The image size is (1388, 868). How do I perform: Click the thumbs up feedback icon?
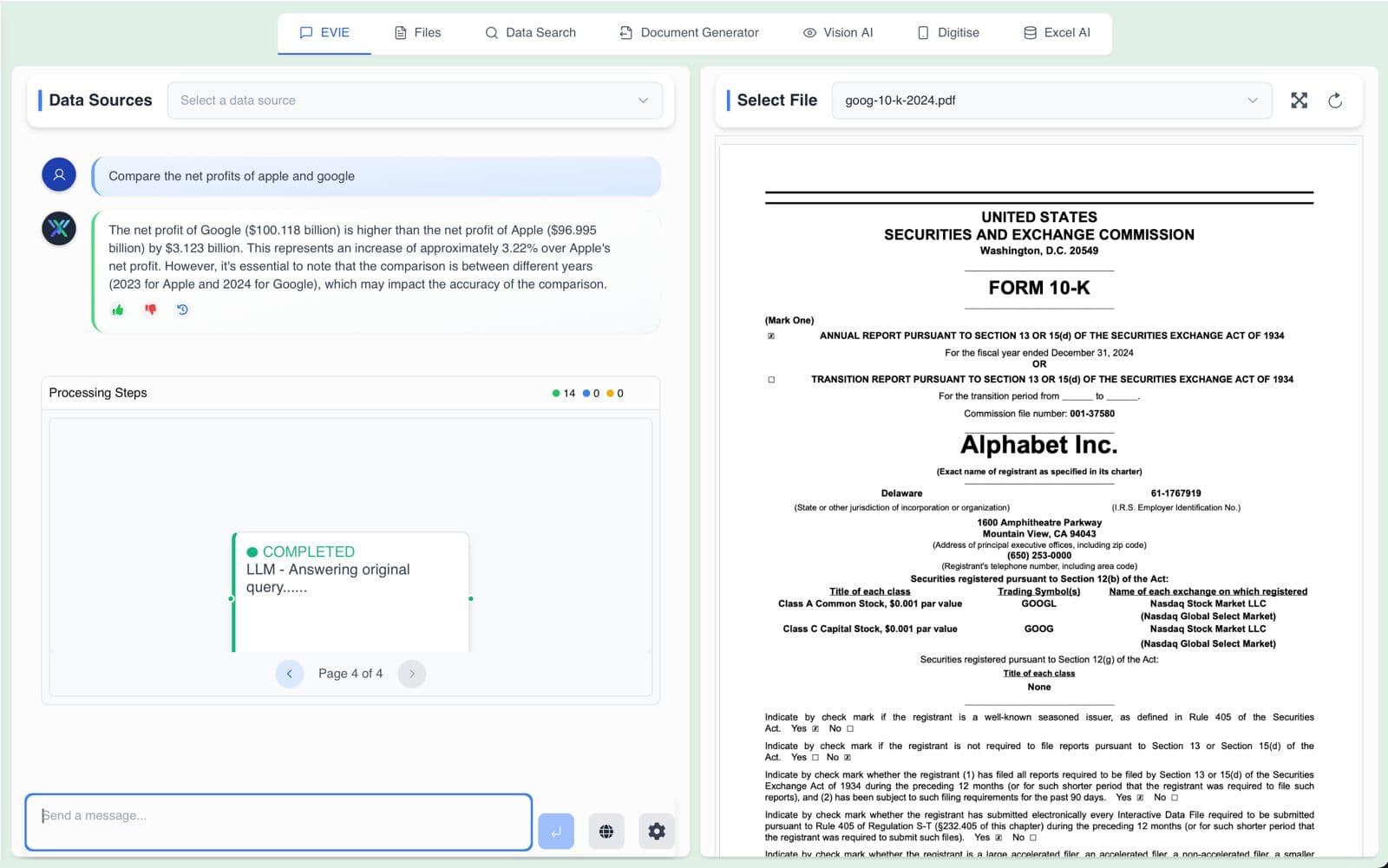[x=118, y=310]
